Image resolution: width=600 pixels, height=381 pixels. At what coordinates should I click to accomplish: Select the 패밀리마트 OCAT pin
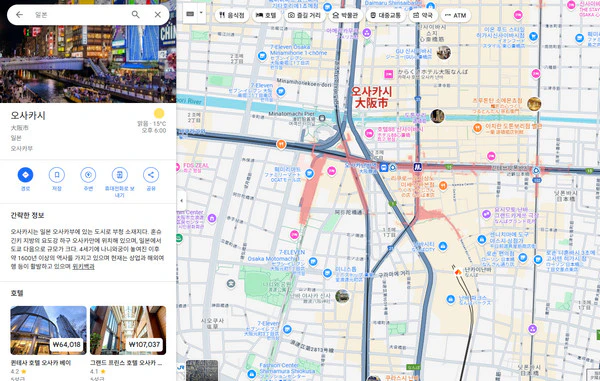point(309,174)
